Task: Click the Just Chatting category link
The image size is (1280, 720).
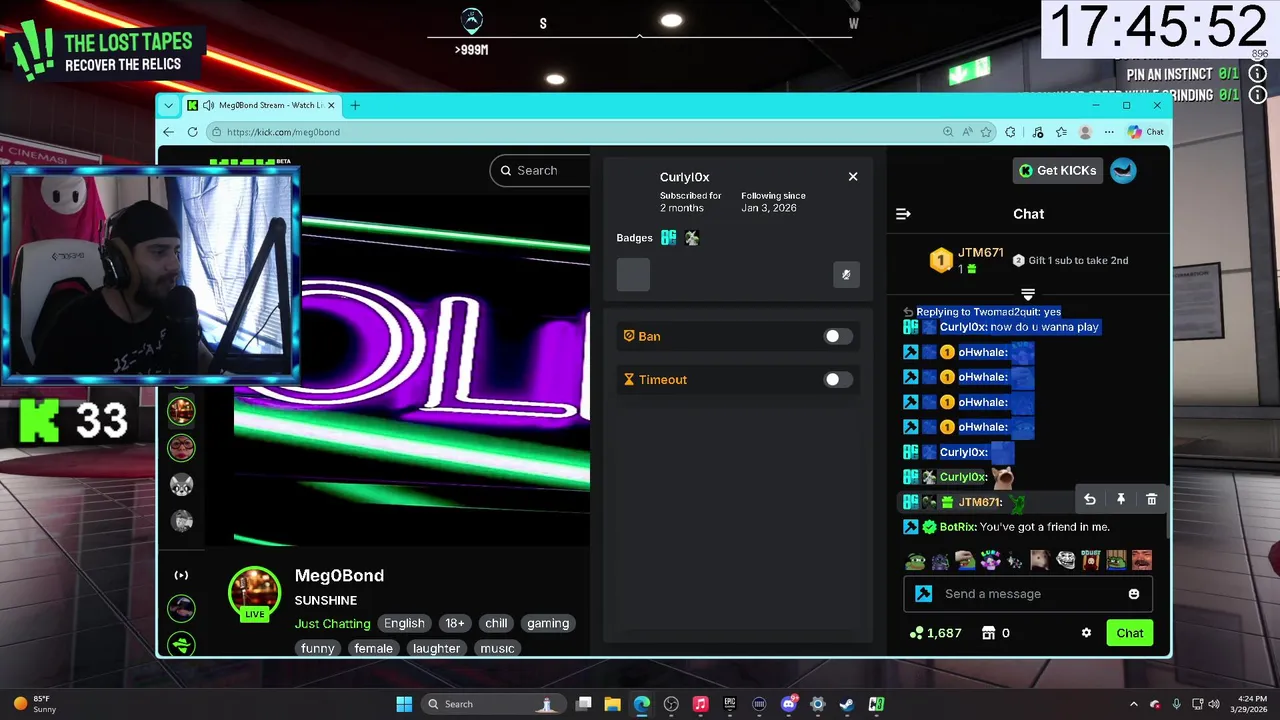Action: (332, 623)
